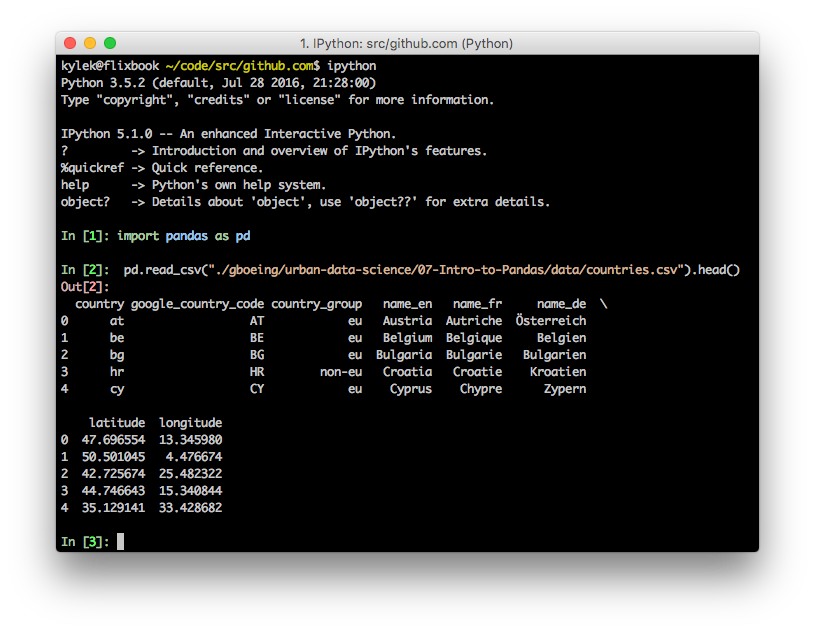
Task: Click the cursor block at the In [3] prompt
Action: (x=121, y=542)
